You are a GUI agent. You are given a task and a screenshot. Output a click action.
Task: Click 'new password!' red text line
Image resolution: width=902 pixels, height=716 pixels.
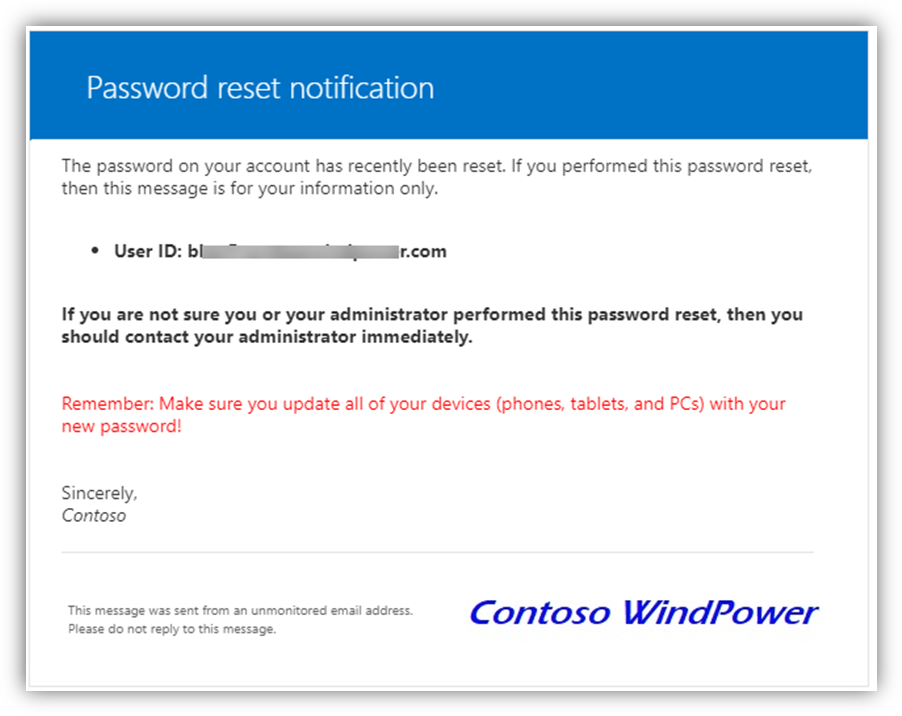[x=121, y=426]
